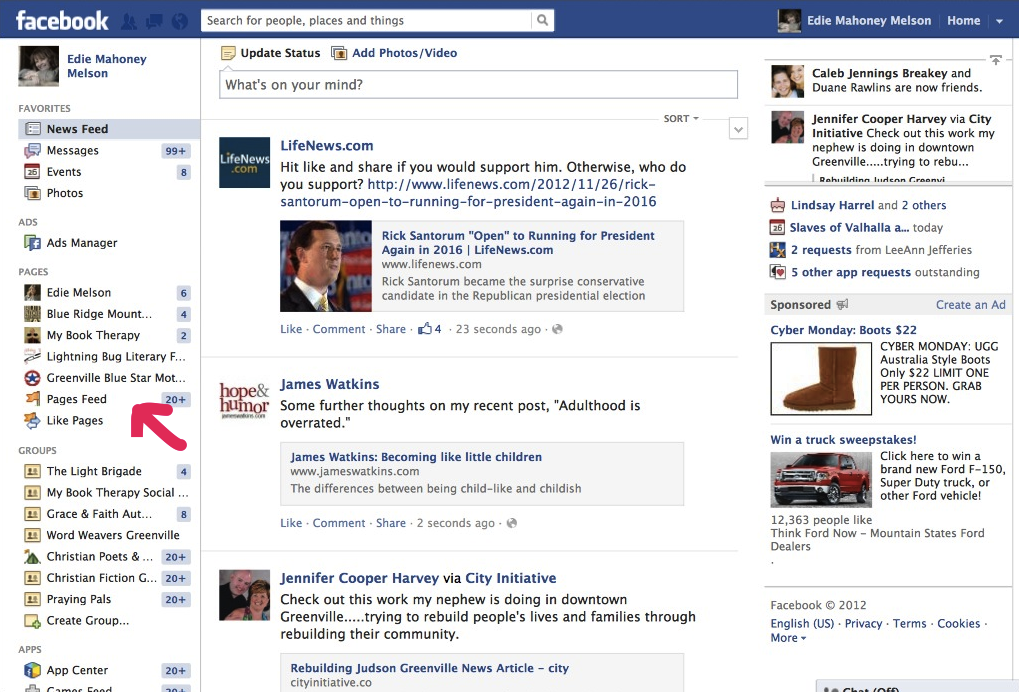Viewport: 1019px width, 692px height.
Task: Open messages icon in top bar
Action: tap(155, 21)
